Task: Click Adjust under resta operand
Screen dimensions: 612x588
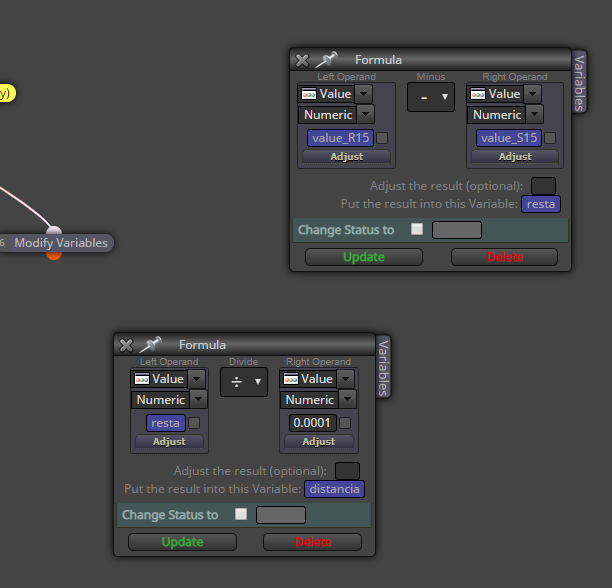Action: pos(169,441)
